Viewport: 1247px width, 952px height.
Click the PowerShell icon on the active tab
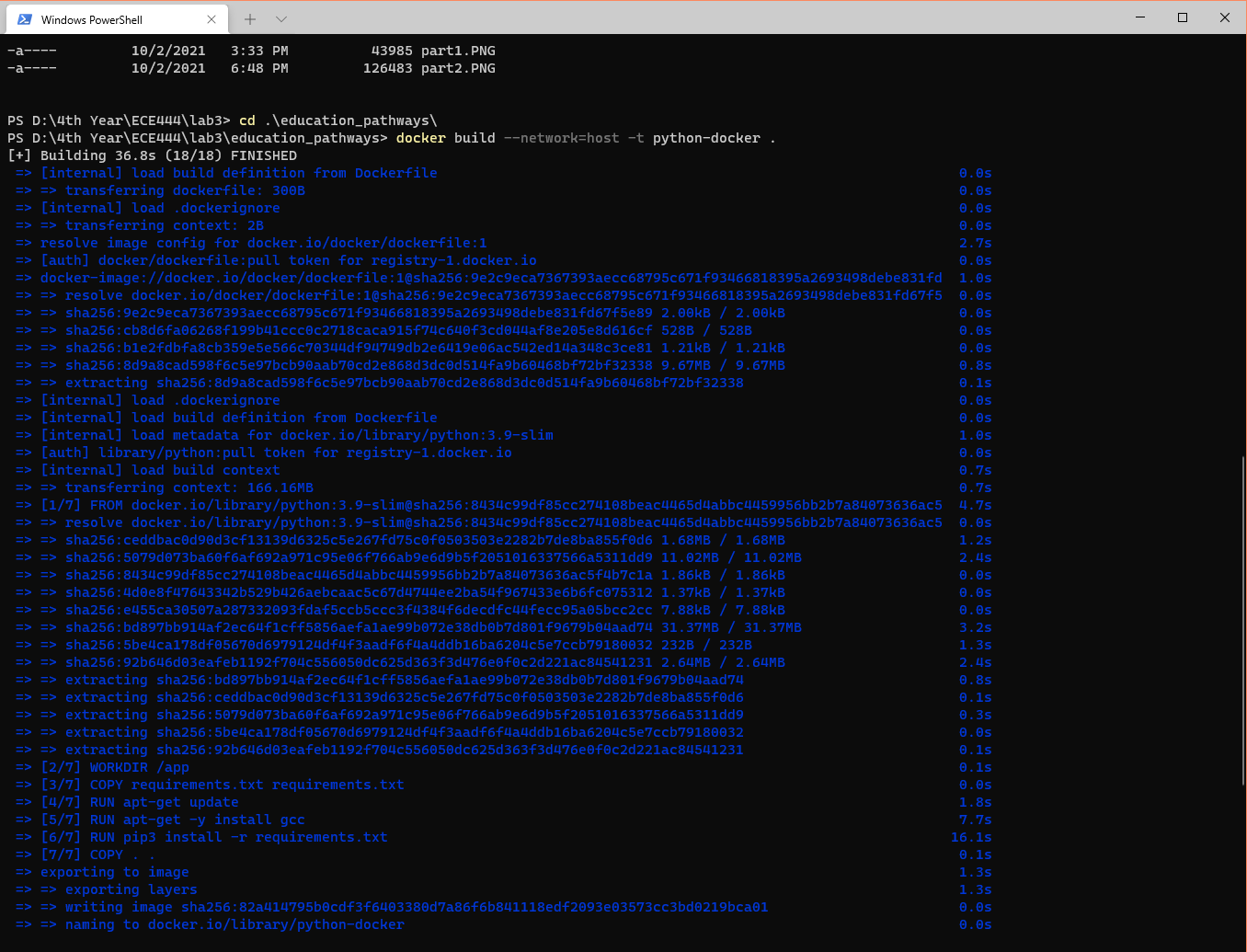coord(22,18)
